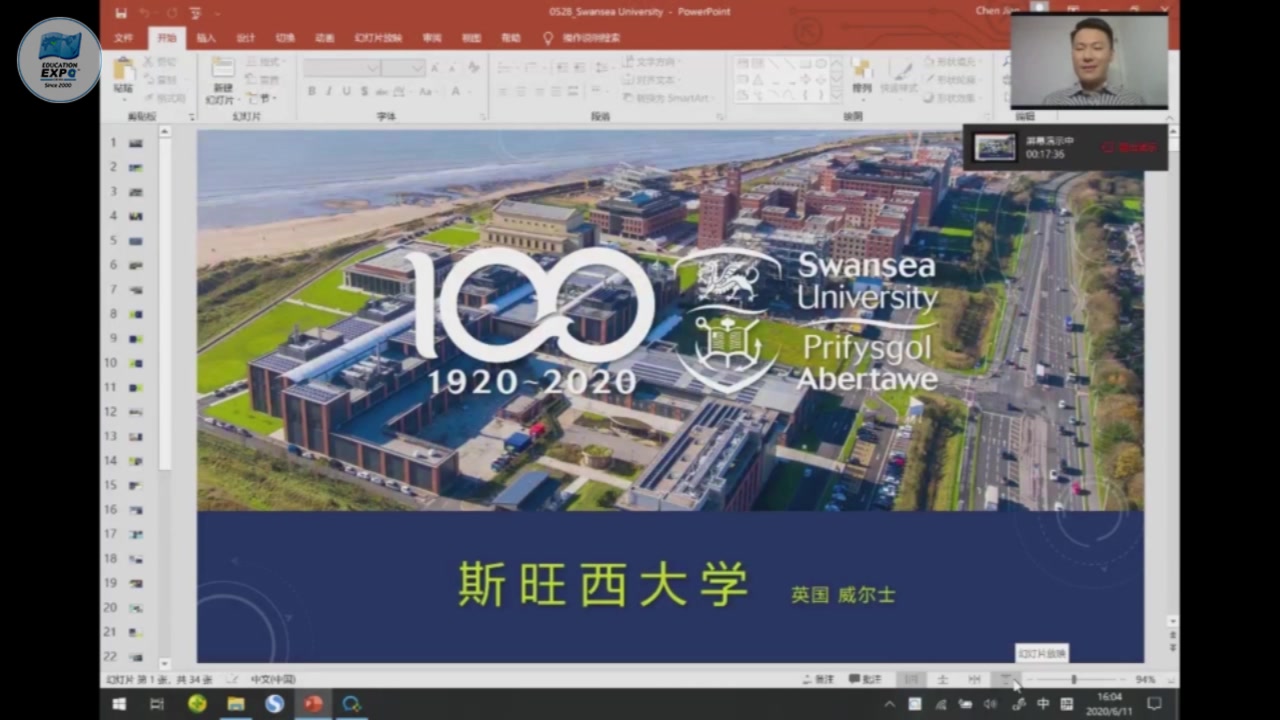Click the 94% zoom level text
Image resolution: width=1280 pixels, height=720 pixels.
[x=1145, y=680]
